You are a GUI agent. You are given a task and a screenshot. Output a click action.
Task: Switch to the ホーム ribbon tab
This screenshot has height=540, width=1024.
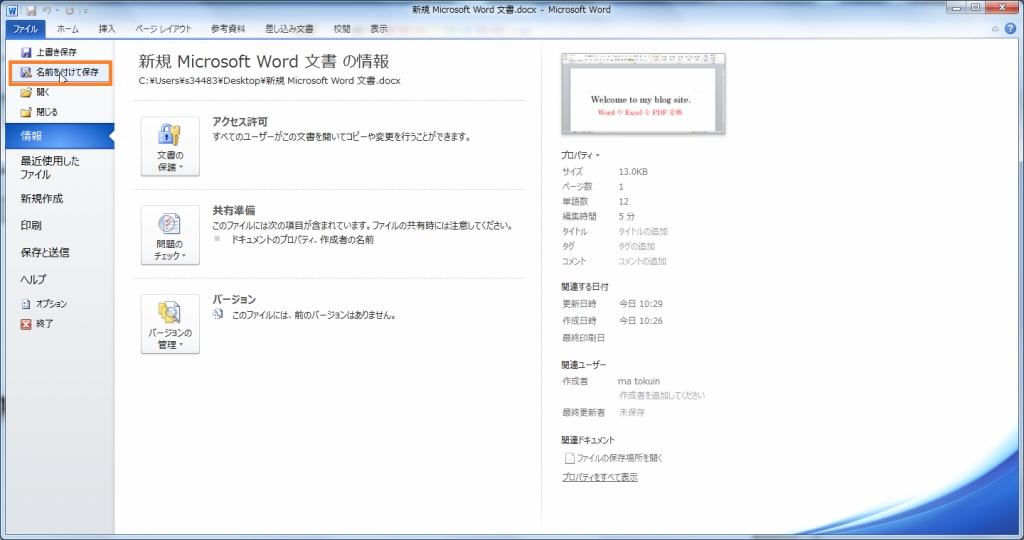(x=67, y=29)
